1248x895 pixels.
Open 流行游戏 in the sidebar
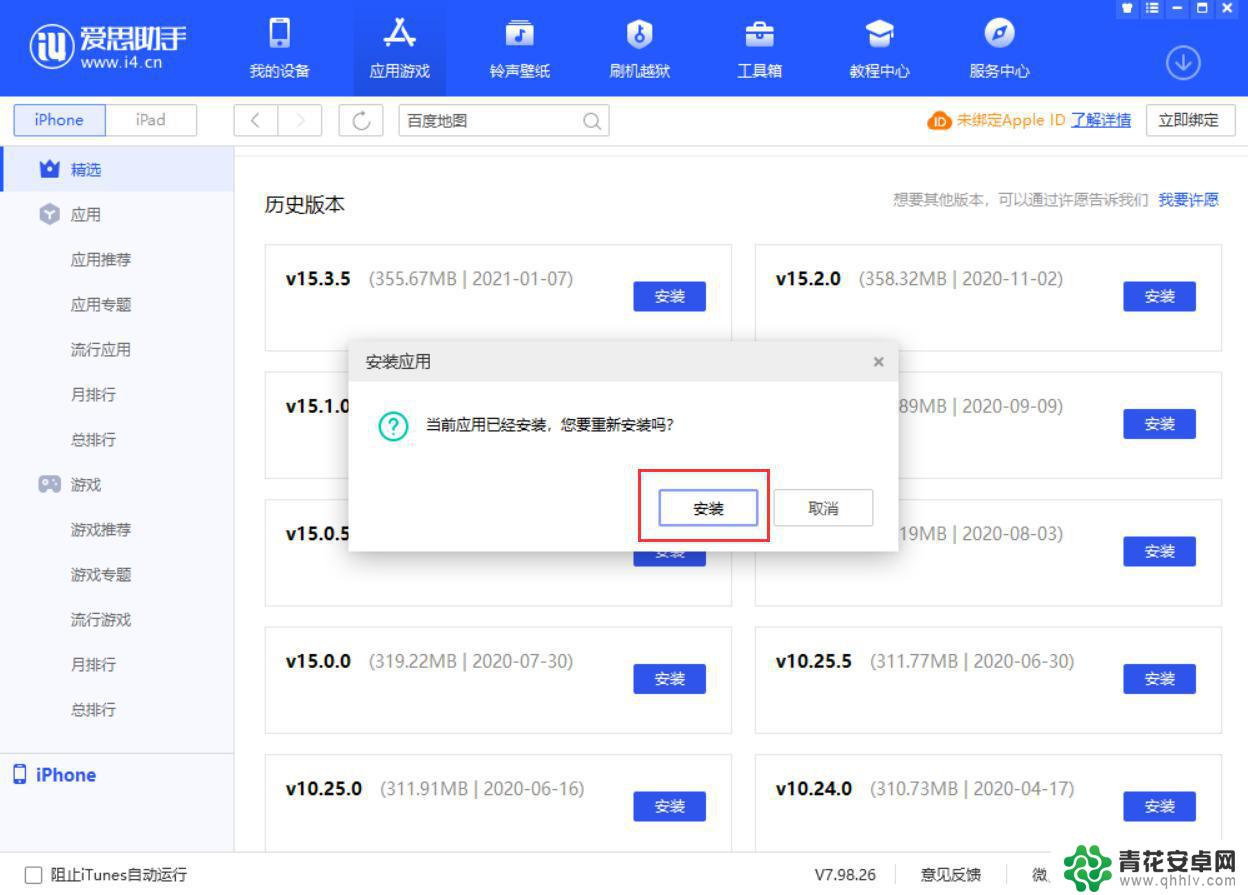pyautogui.click(x=101, y=619)
